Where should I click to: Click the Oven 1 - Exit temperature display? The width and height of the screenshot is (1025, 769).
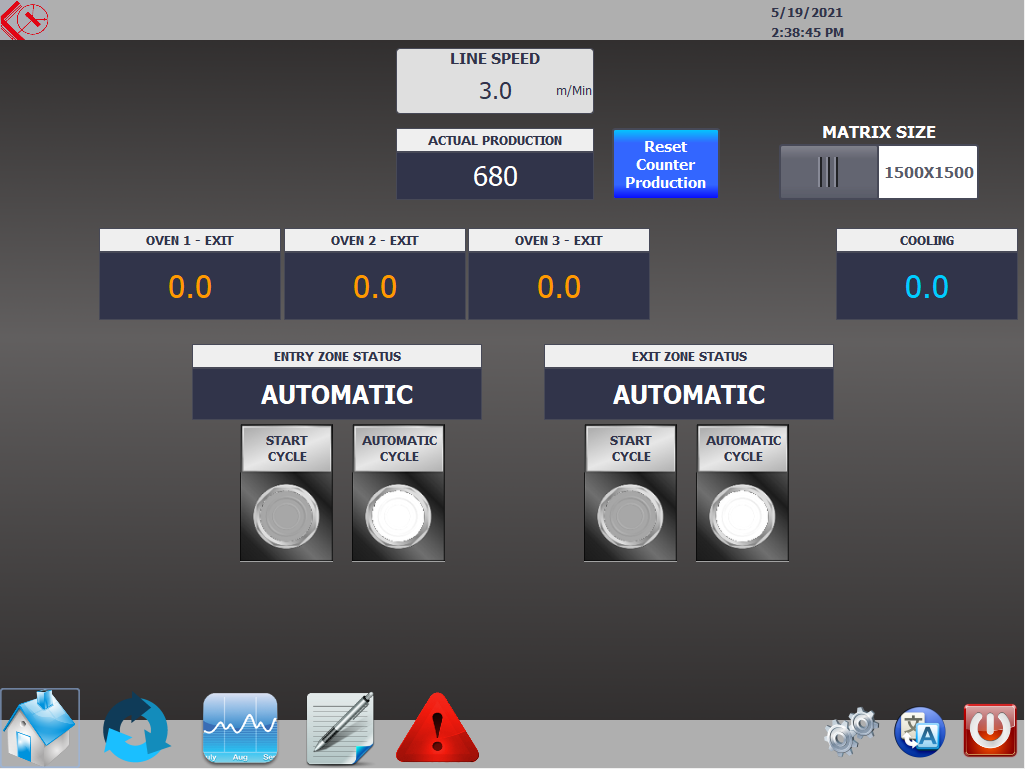[190, 287]
